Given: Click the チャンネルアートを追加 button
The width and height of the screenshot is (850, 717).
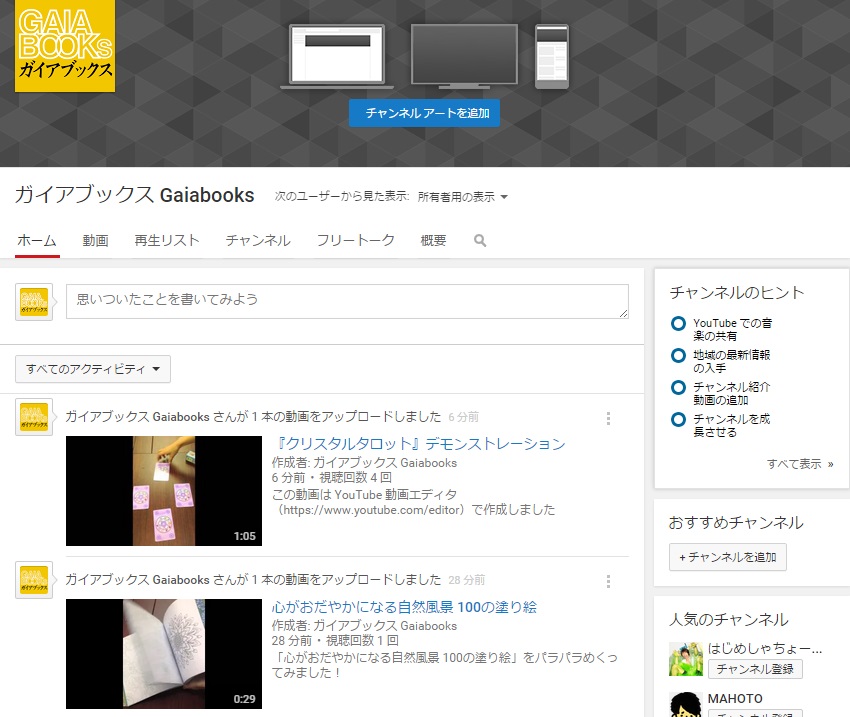Looking at the screenshot, I should click(424, 113).
